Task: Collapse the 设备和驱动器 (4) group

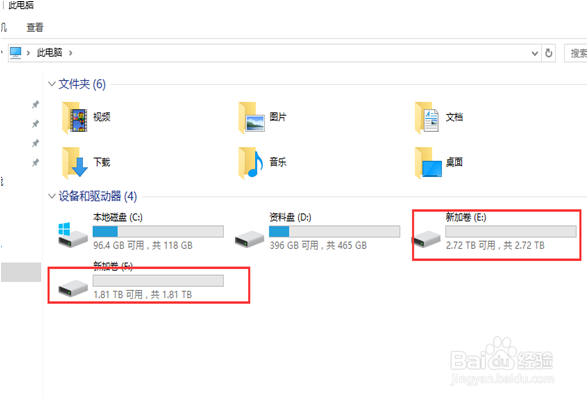Action: click(x=52, y=196)
